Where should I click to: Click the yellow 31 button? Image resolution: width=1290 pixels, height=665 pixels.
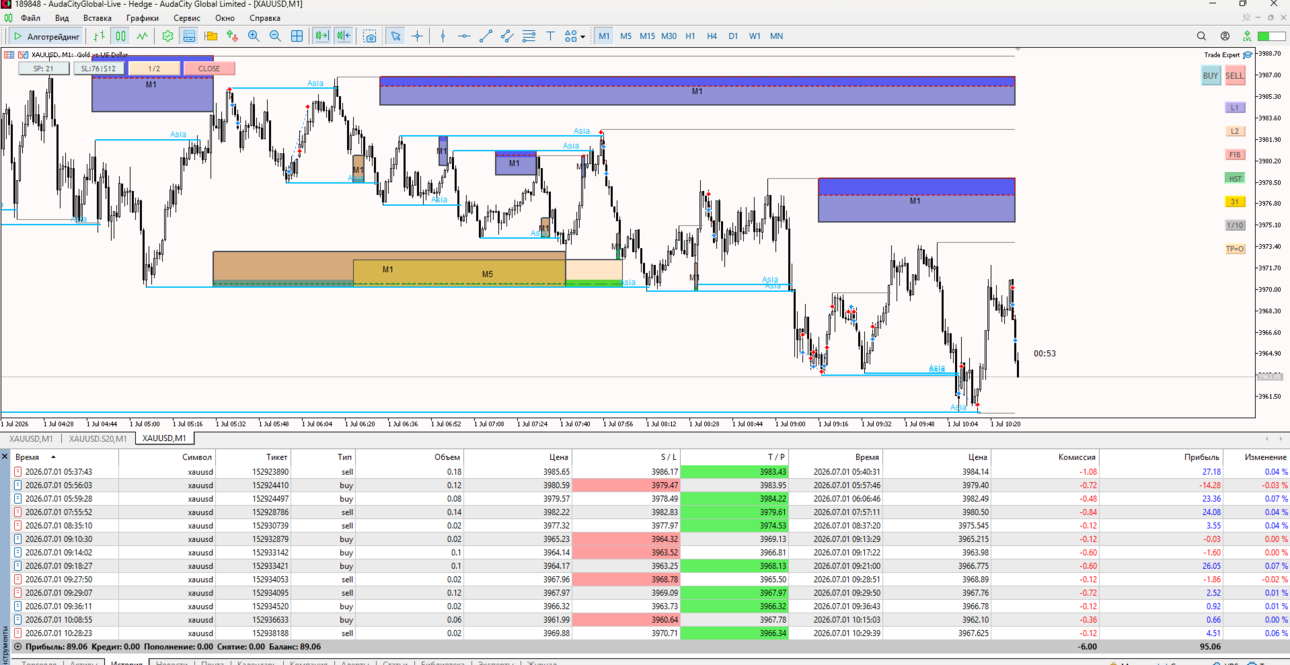point(1235,202)
